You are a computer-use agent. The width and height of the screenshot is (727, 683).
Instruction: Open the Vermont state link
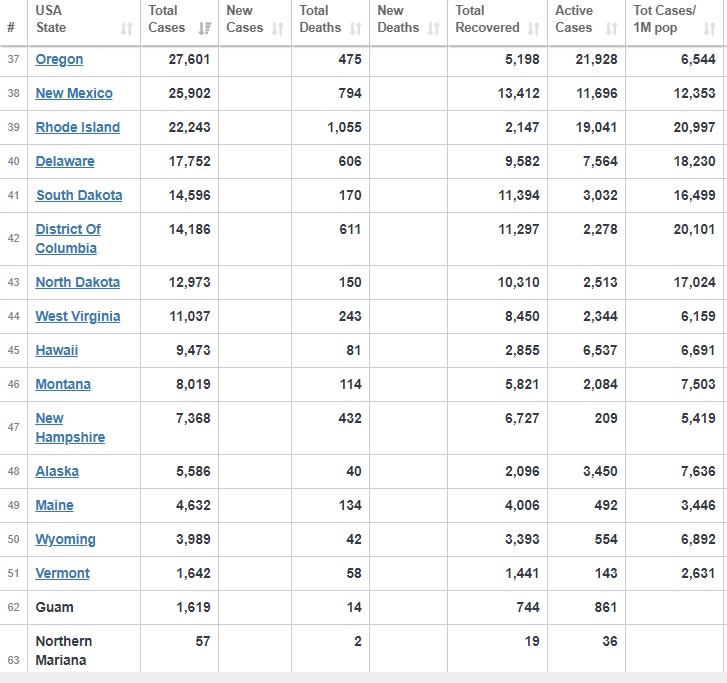pyautogui.click(x=62, y=573)
